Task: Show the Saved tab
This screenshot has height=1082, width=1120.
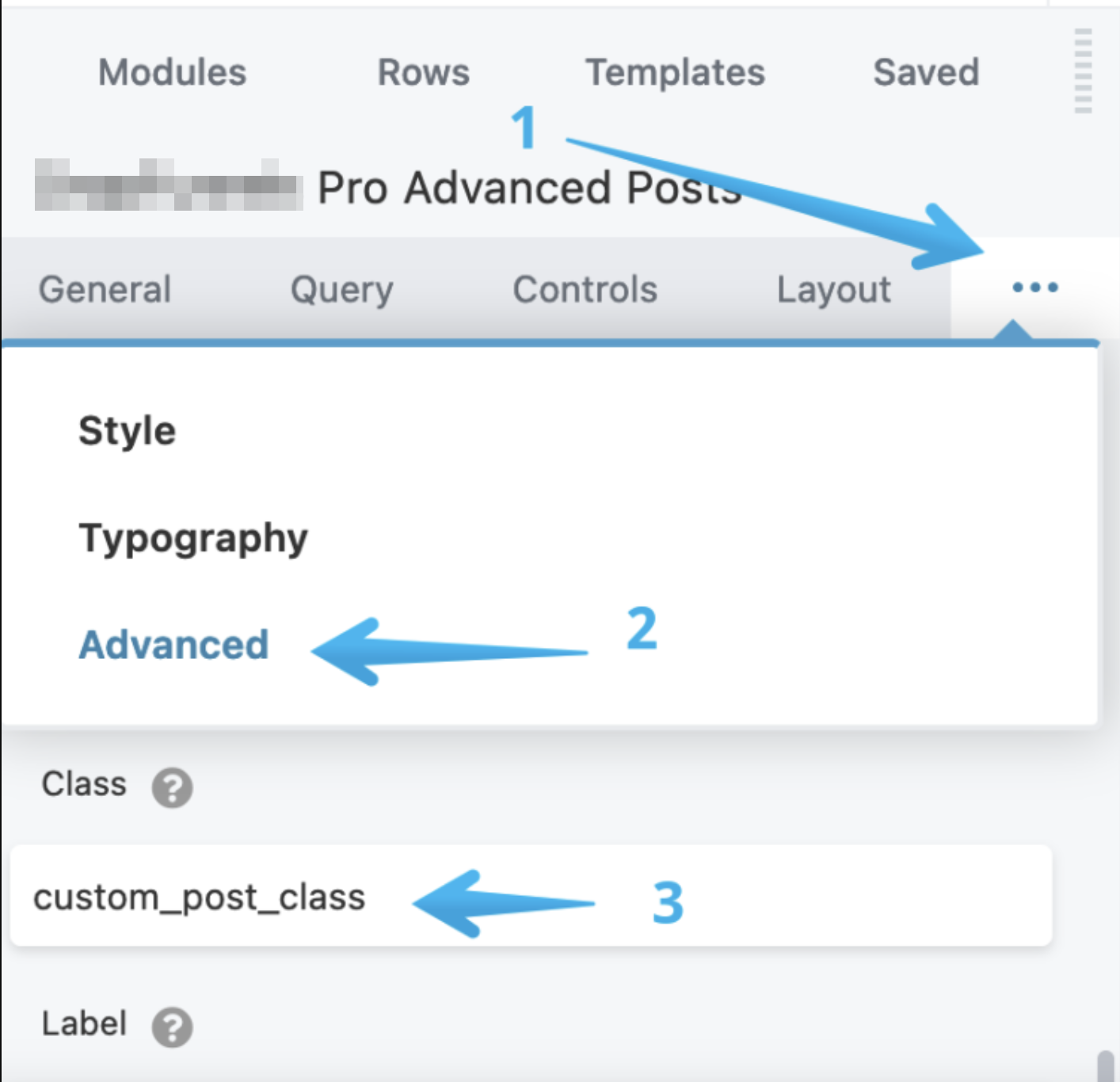Action: (x=926, y=72)
